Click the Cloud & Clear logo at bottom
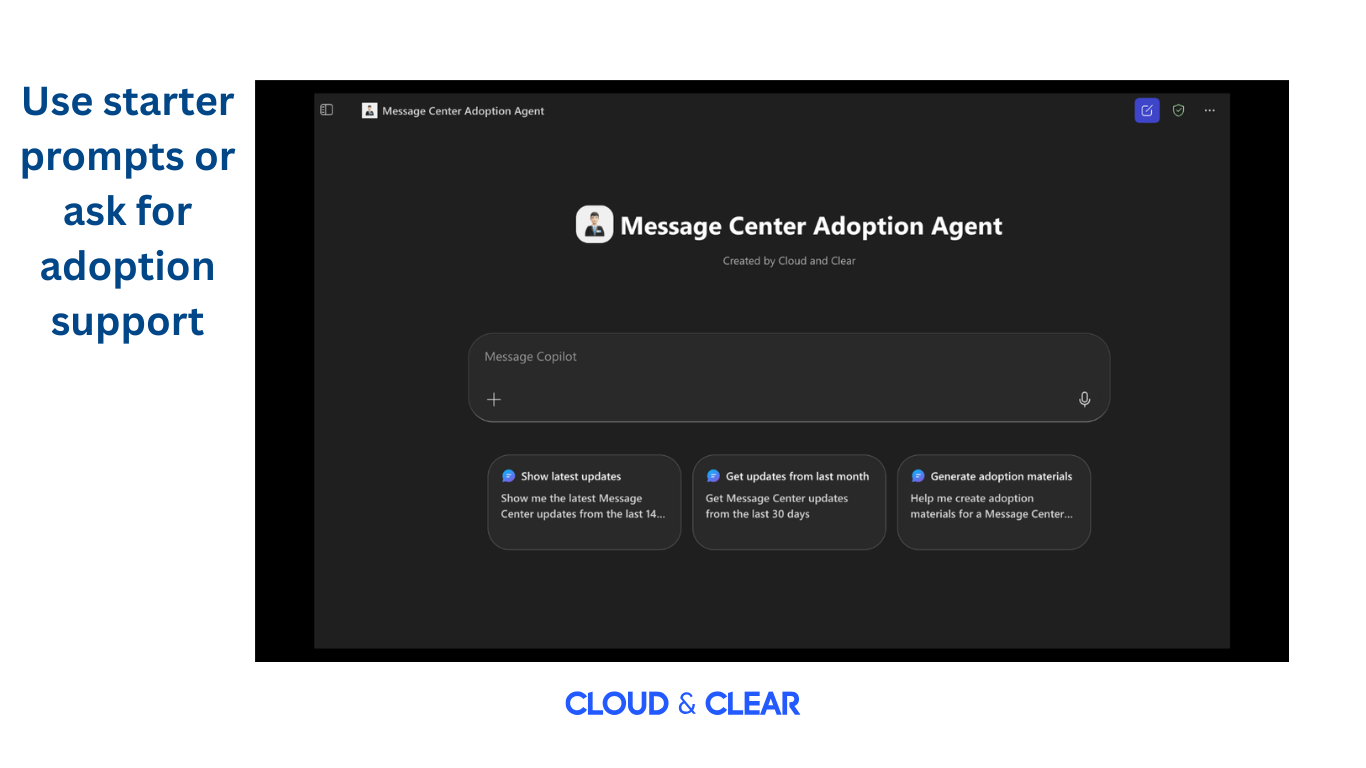This screenshot has width=1366, height=768. click(x=683, y=704)
